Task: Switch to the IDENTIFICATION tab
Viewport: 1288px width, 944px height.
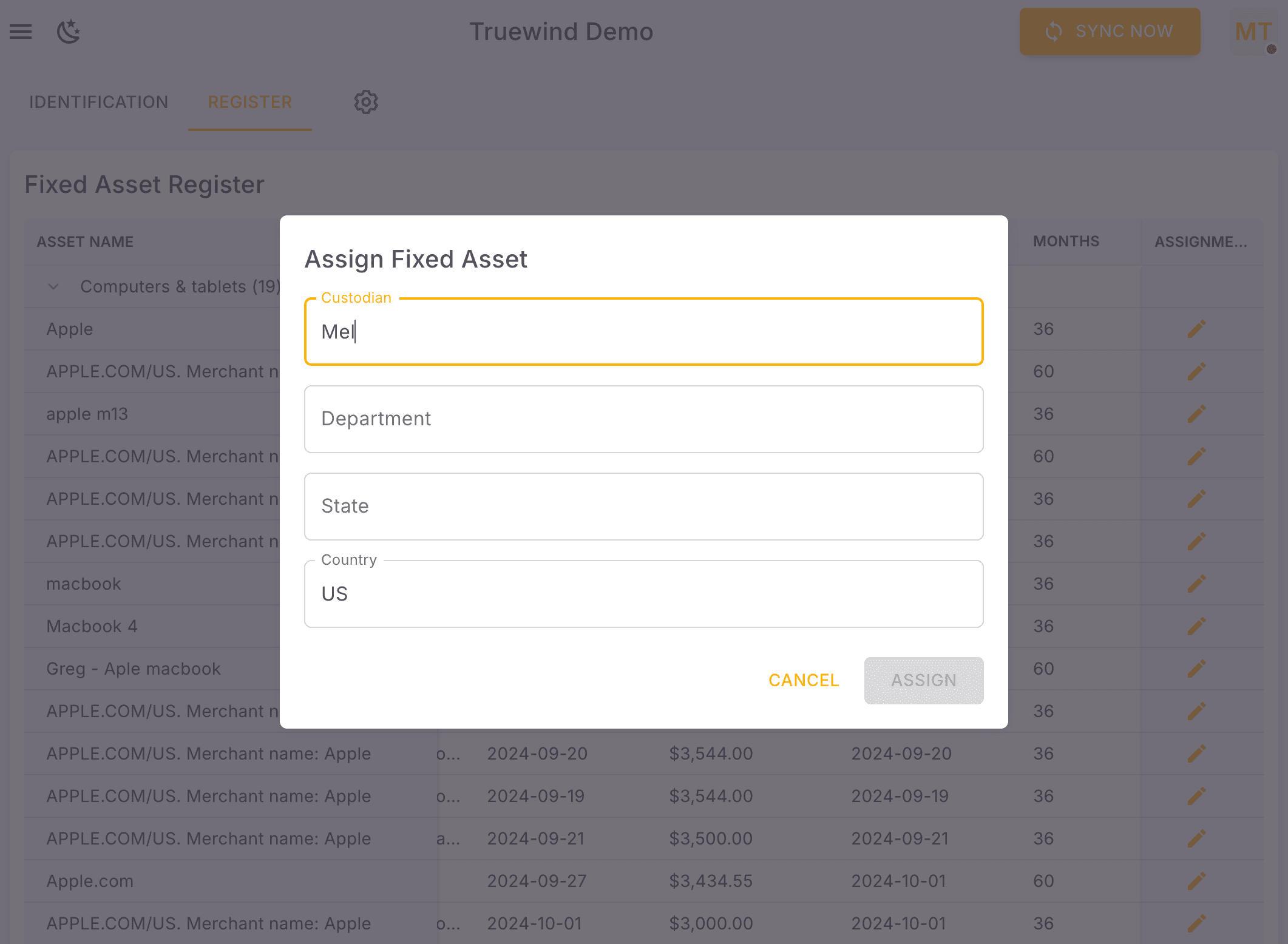Action: point(99,102)
